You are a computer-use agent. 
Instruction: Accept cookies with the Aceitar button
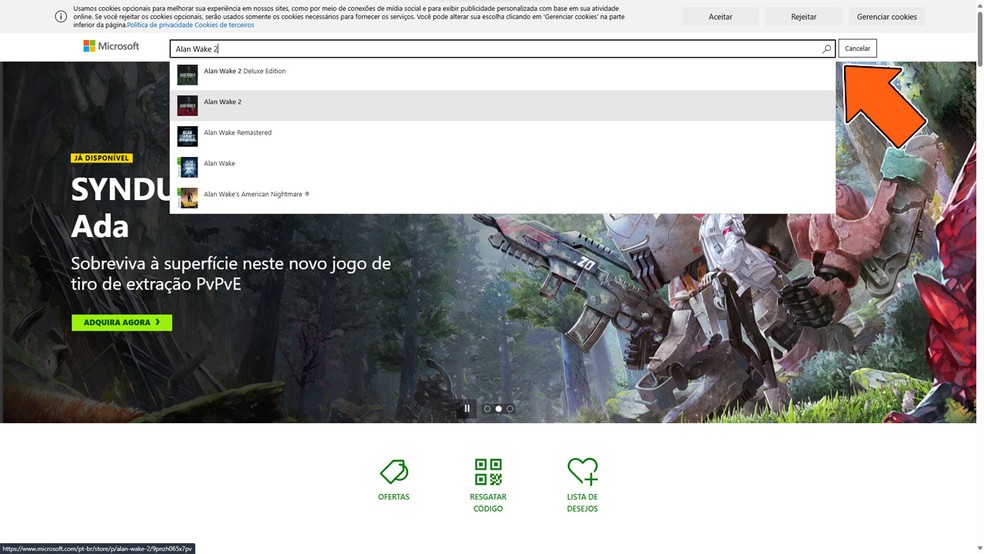point(720,16)
